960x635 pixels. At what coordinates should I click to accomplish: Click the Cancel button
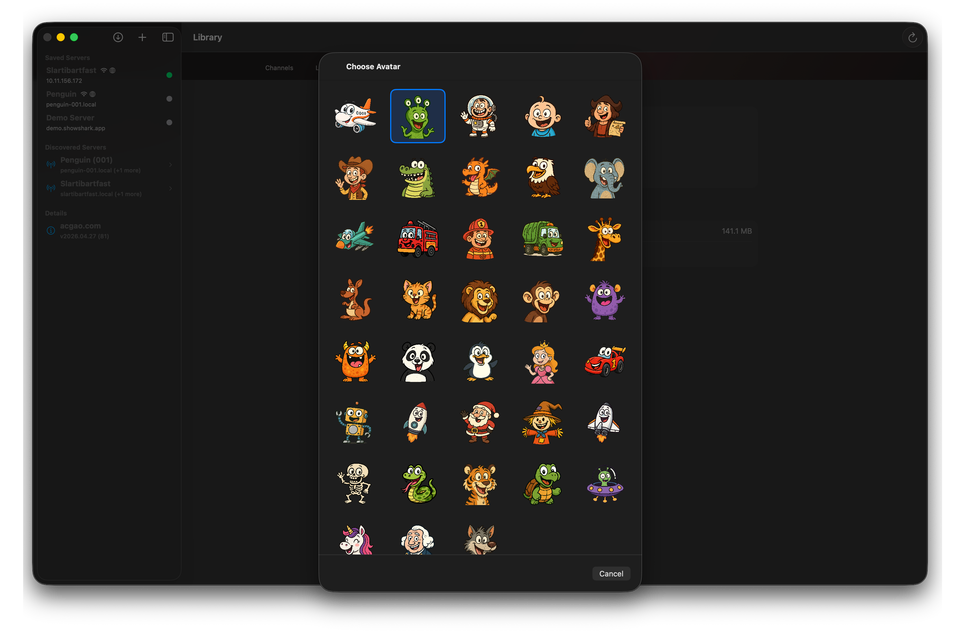(611, 574)
